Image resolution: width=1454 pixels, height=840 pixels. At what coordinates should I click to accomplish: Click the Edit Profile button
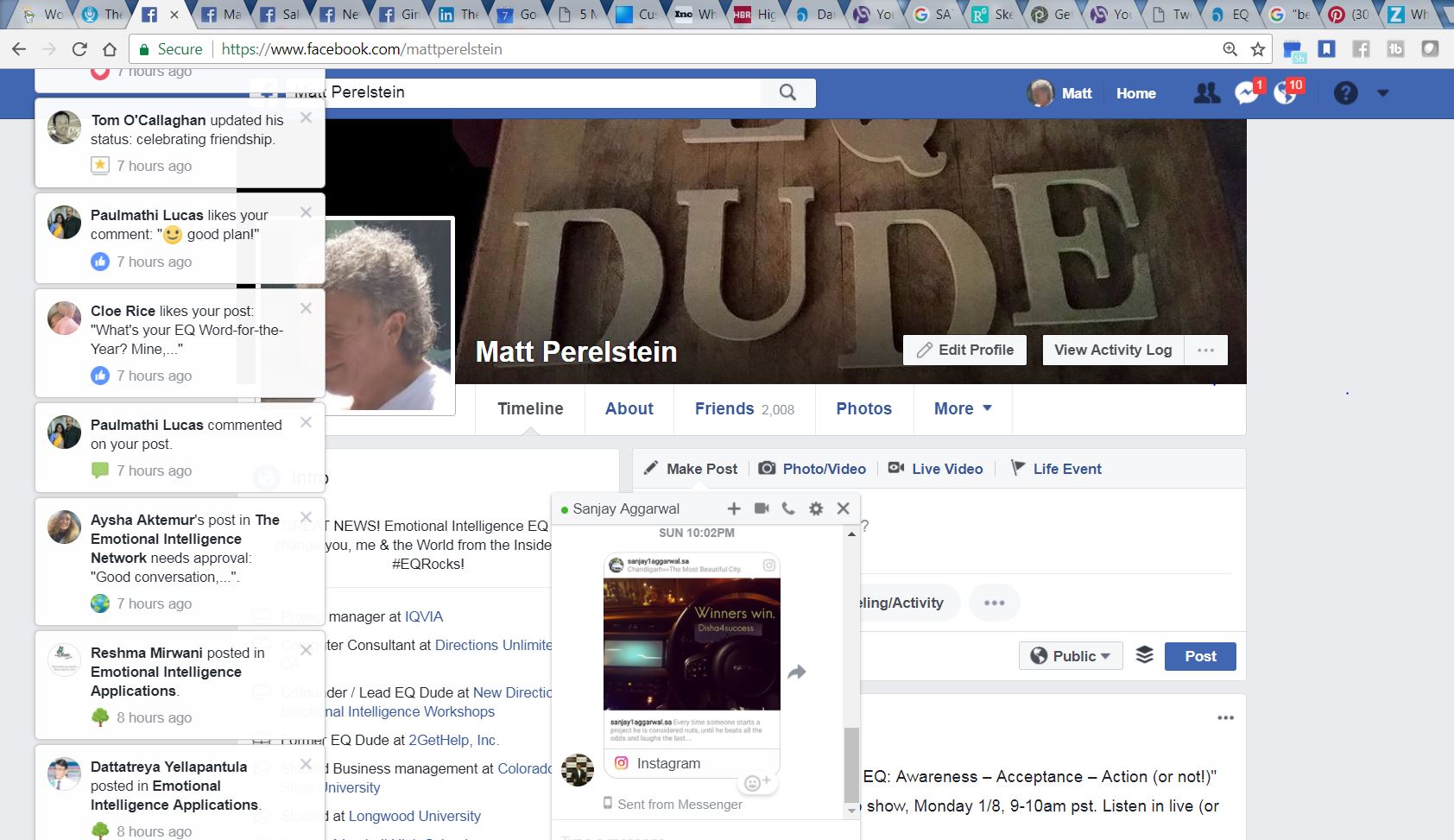pos(964,350)
